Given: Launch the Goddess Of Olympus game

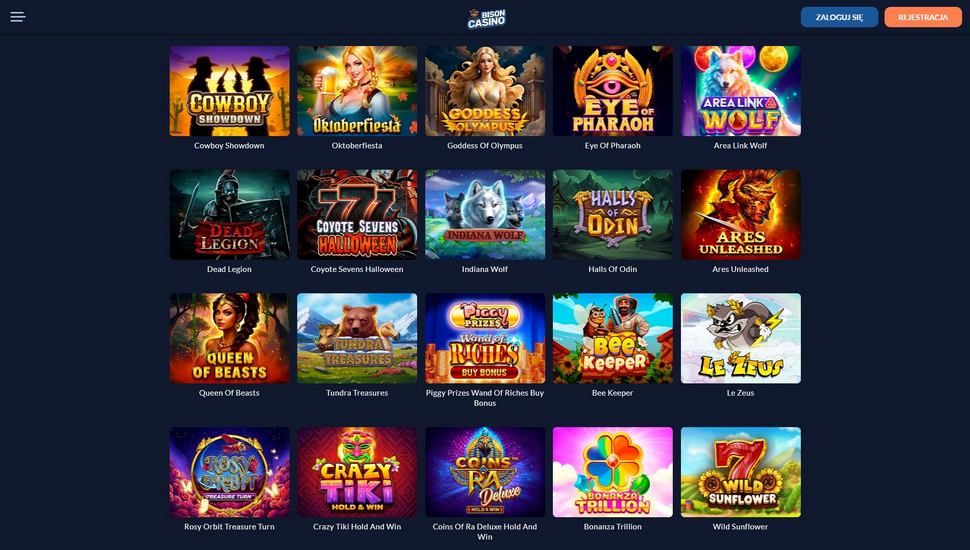Looking at the screenshot, I should [x=485, y=91].
